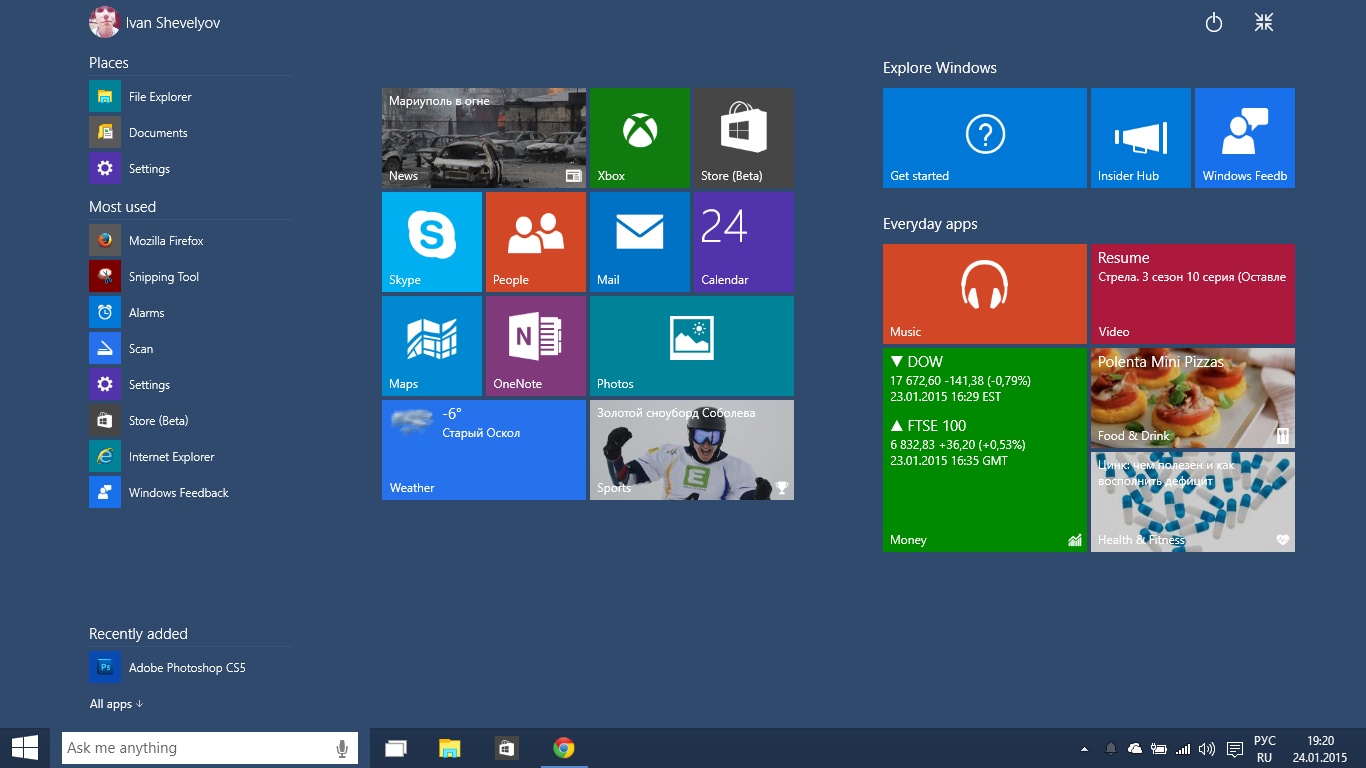
Task: Open the Alarms app in Most used
Action: click(x=191, y=313)
